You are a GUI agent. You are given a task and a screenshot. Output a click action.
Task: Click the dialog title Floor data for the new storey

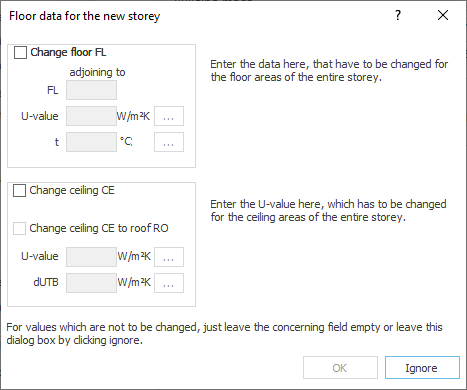click(84, 16)
